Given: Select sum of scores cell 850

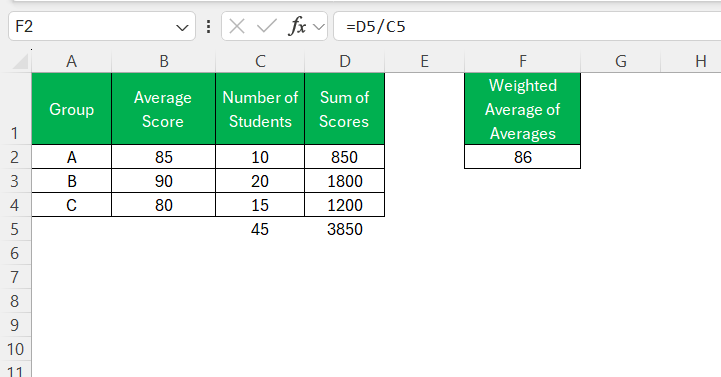Looking at the screenshot, I should (x=344, y=157).
